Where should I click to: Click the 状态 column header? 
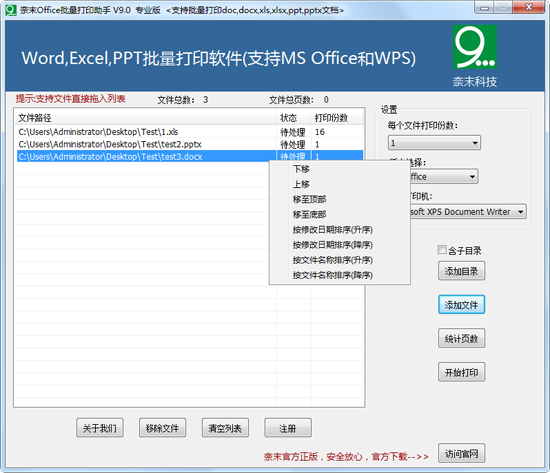[x=294, y=118]
